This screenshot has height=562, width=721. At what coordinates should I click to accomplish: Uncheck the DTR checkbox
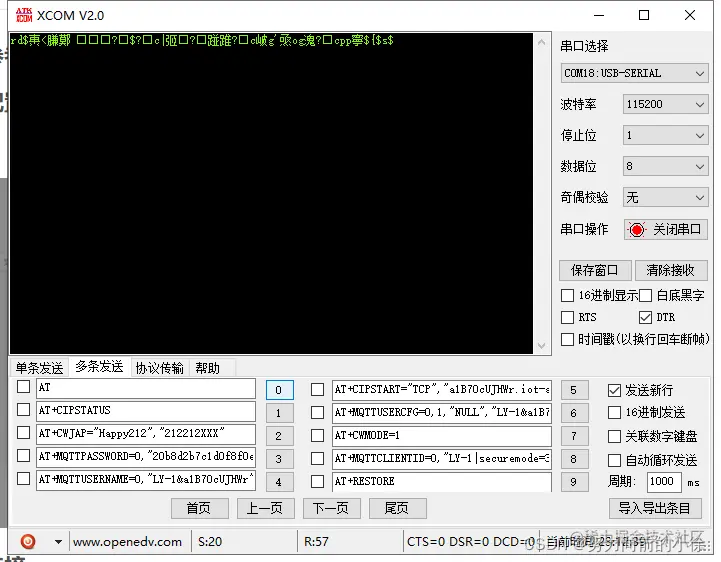pos(646,317)
